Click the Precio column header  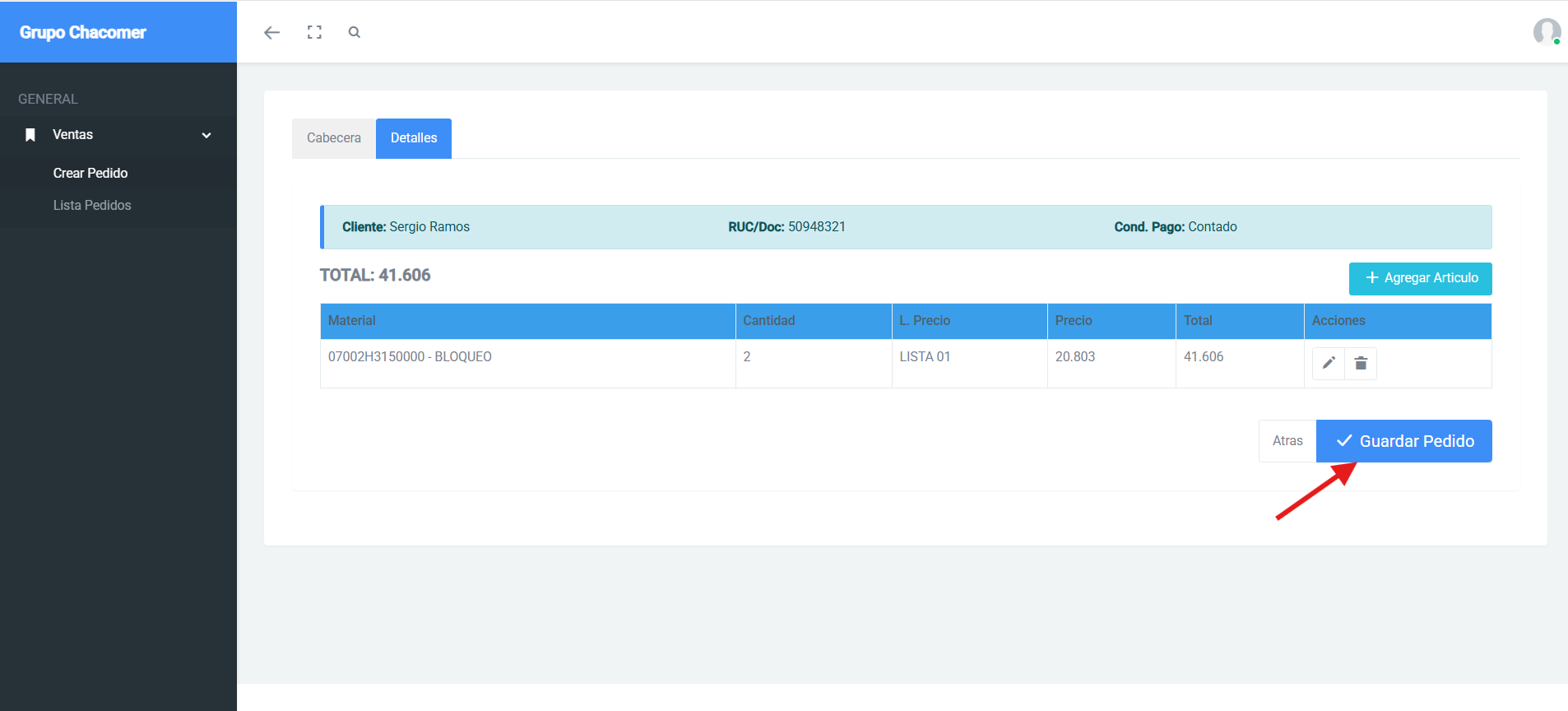tap(1074, 321)
